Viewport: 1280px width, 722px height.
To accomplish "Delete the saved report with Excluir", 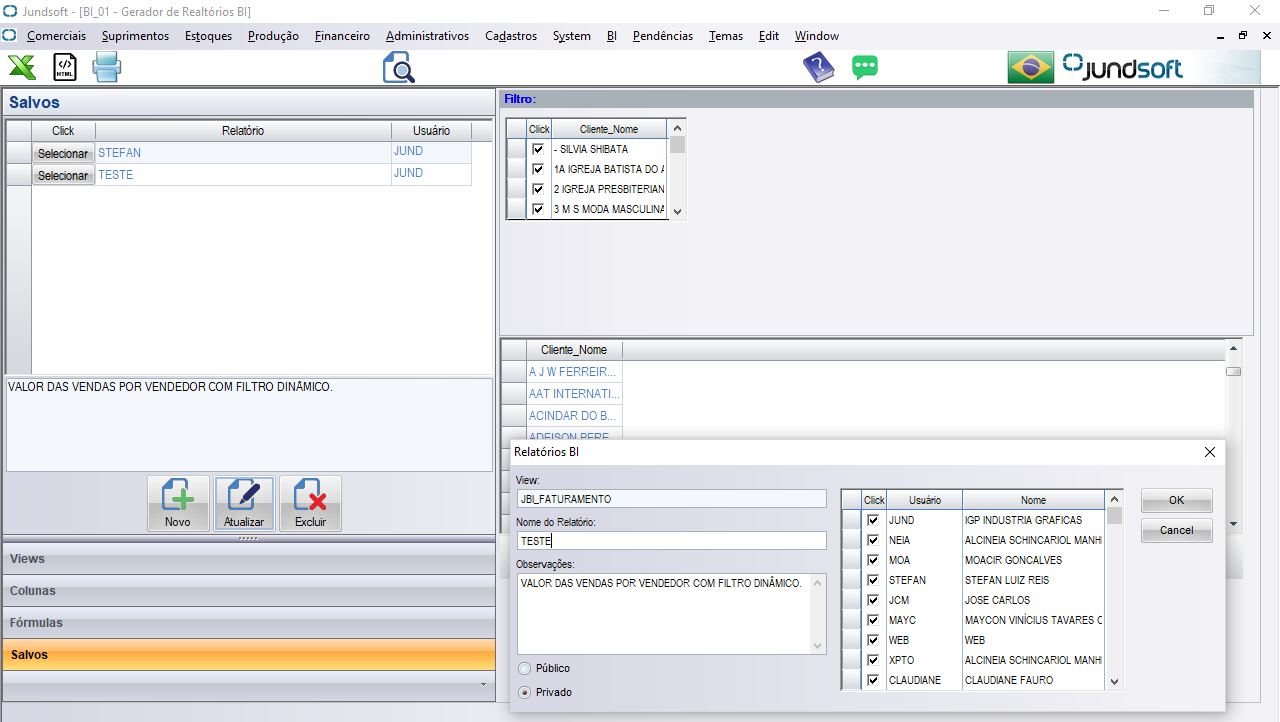I will pos(310,503).
